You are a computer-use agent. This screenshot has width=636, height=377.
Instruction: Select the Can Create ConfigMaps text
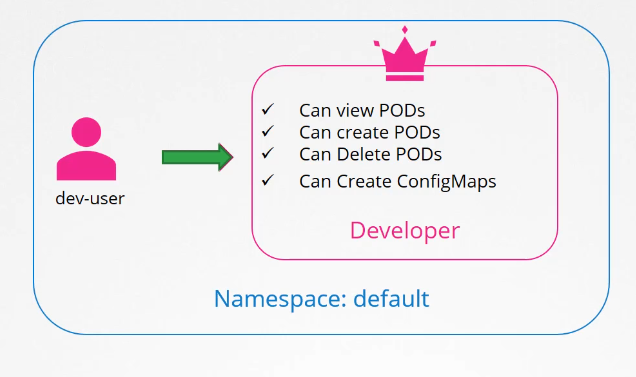pos(398,182)
